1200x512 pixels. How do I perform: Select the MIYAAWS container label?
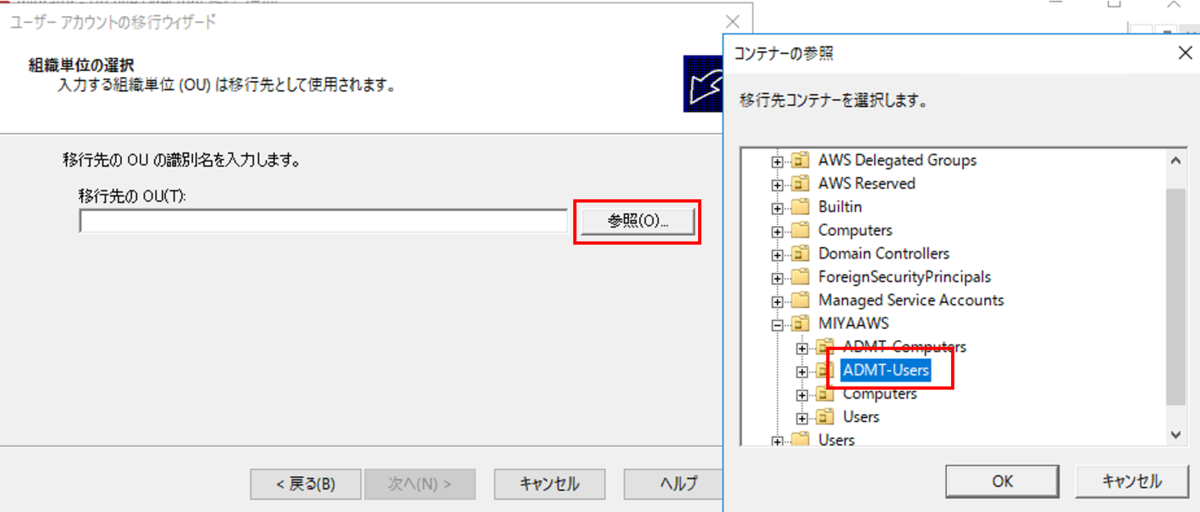tap(853, 324)
